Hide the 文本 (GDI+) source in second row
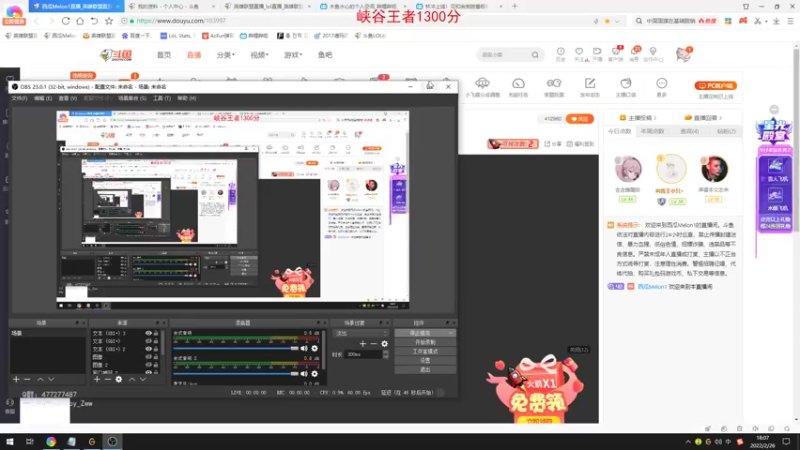This screenshot has width=800, height=450. pos(148,341)
